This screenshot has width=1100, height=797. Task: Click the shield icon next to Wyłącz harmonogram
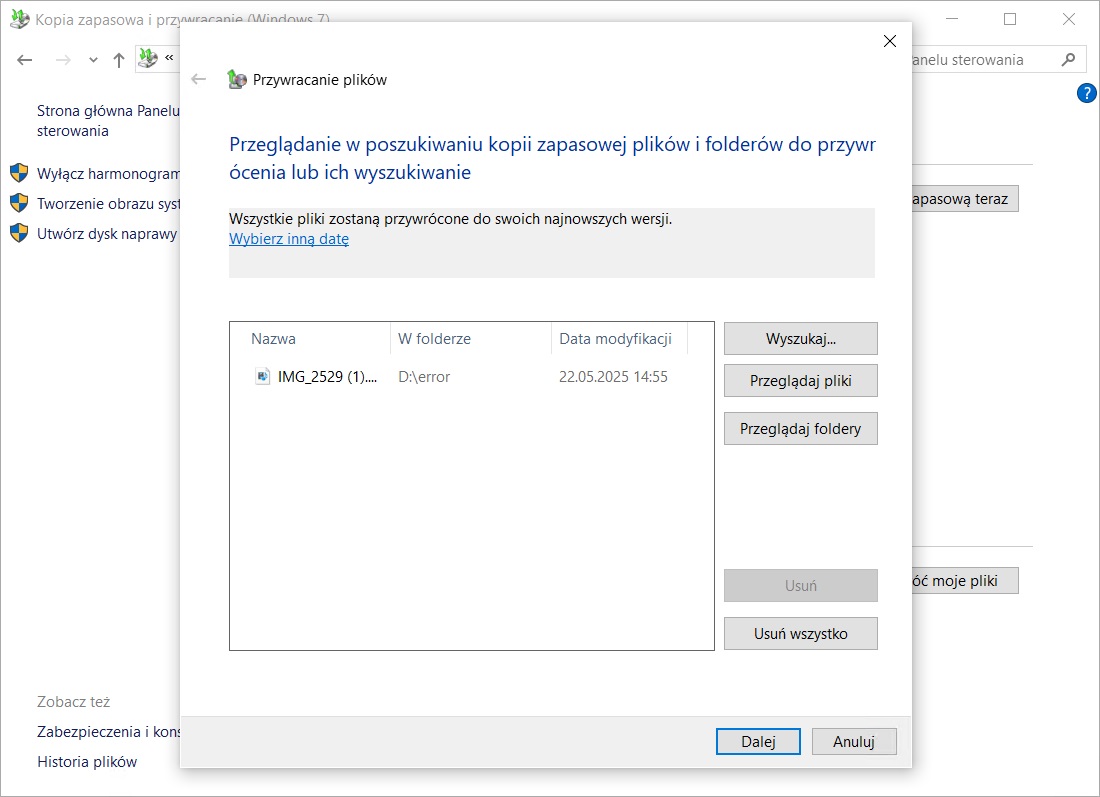(x=19, y=173)
